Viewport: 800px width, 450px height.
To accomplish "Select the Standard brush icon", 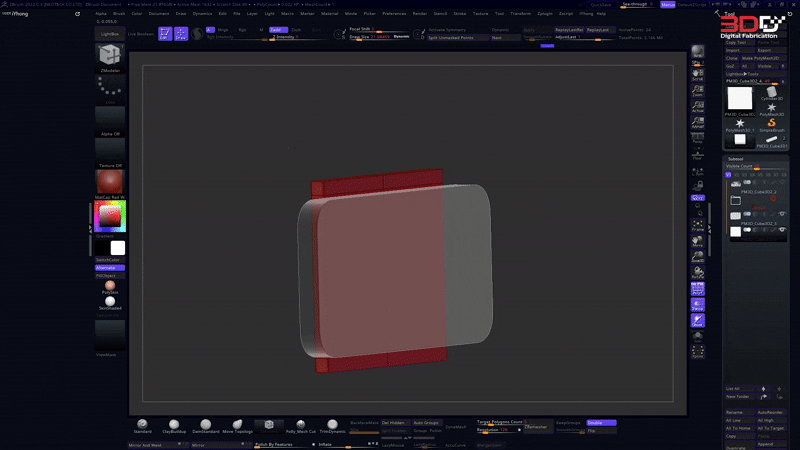I will tap(142, 425).
